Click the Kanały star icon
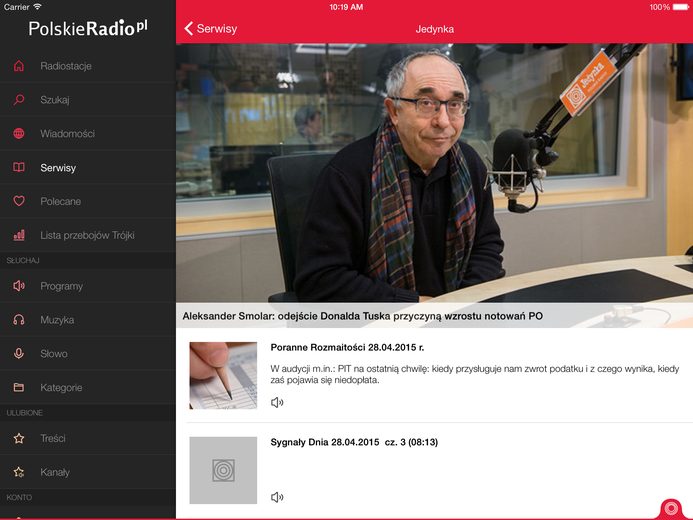The height and width of the screenshot is (520, 693). coord(19,472)
